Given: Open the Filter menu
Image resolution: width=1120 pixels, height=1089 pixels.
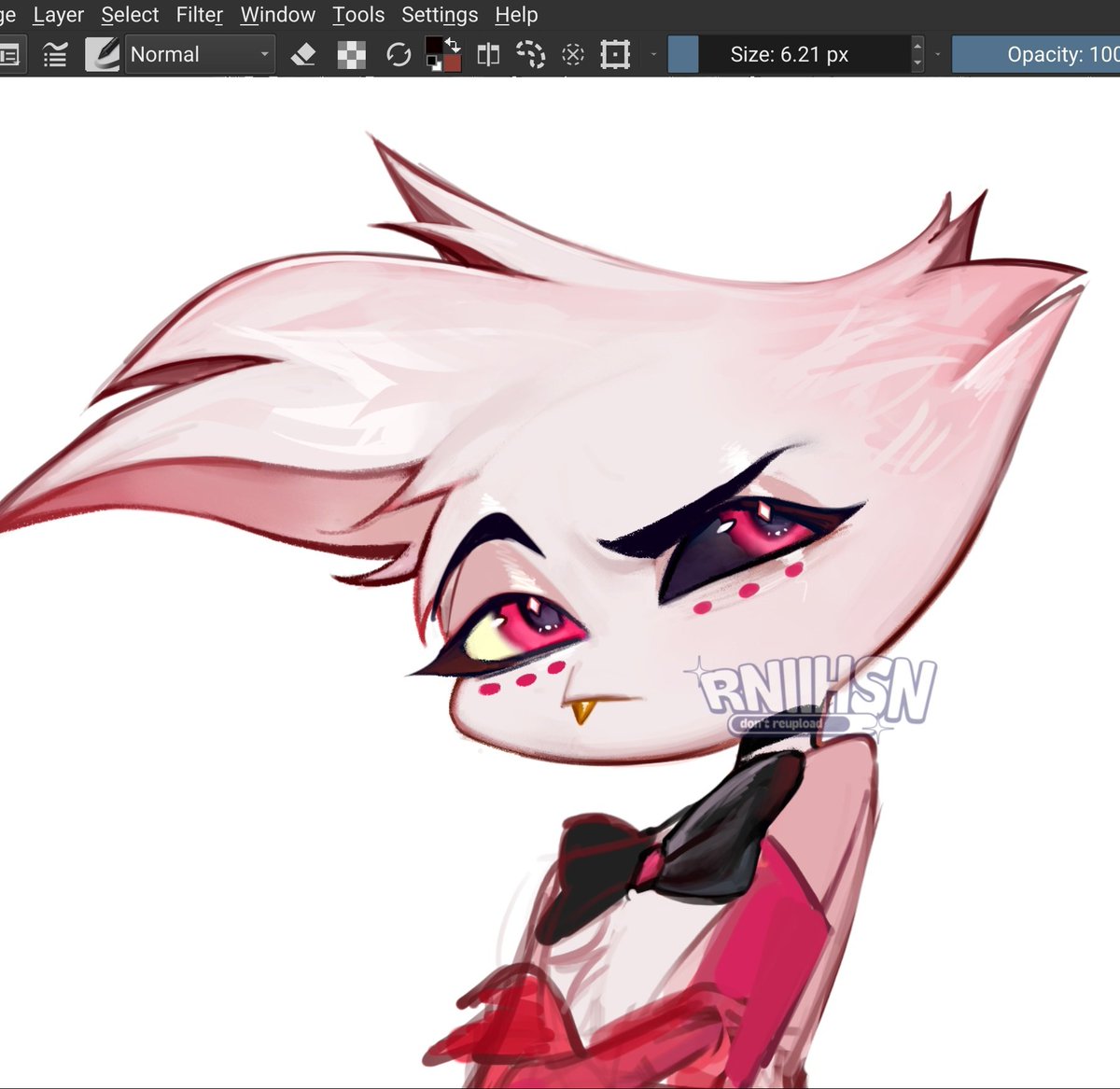Looking at the screenshot, I should click(200, 15).
